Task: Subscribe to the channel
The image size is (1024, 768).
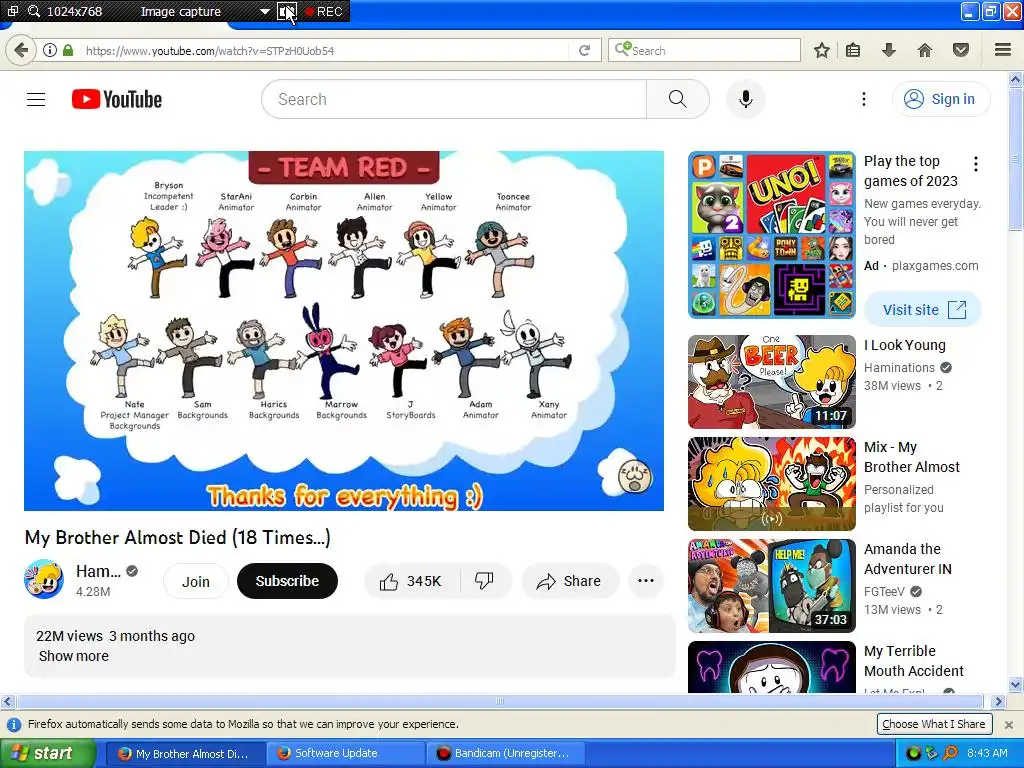Action: click(287, 581)
